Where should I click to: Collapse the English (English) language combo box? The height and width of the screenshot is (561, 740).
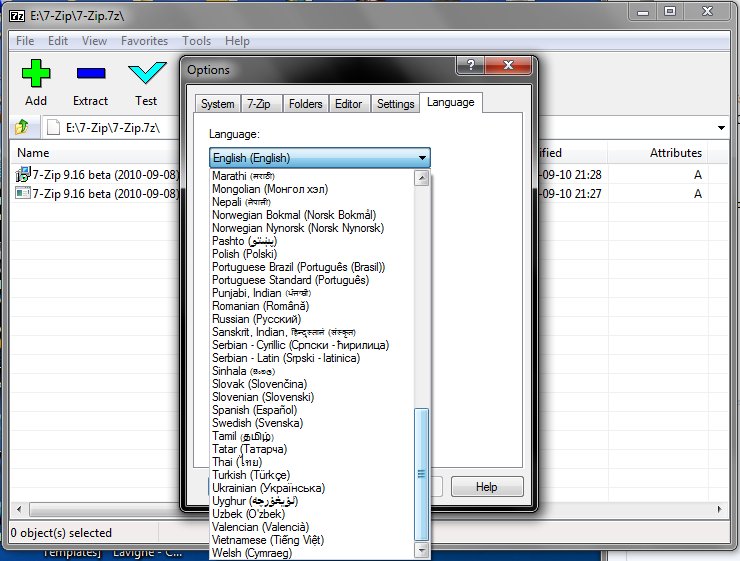point(320,158)
